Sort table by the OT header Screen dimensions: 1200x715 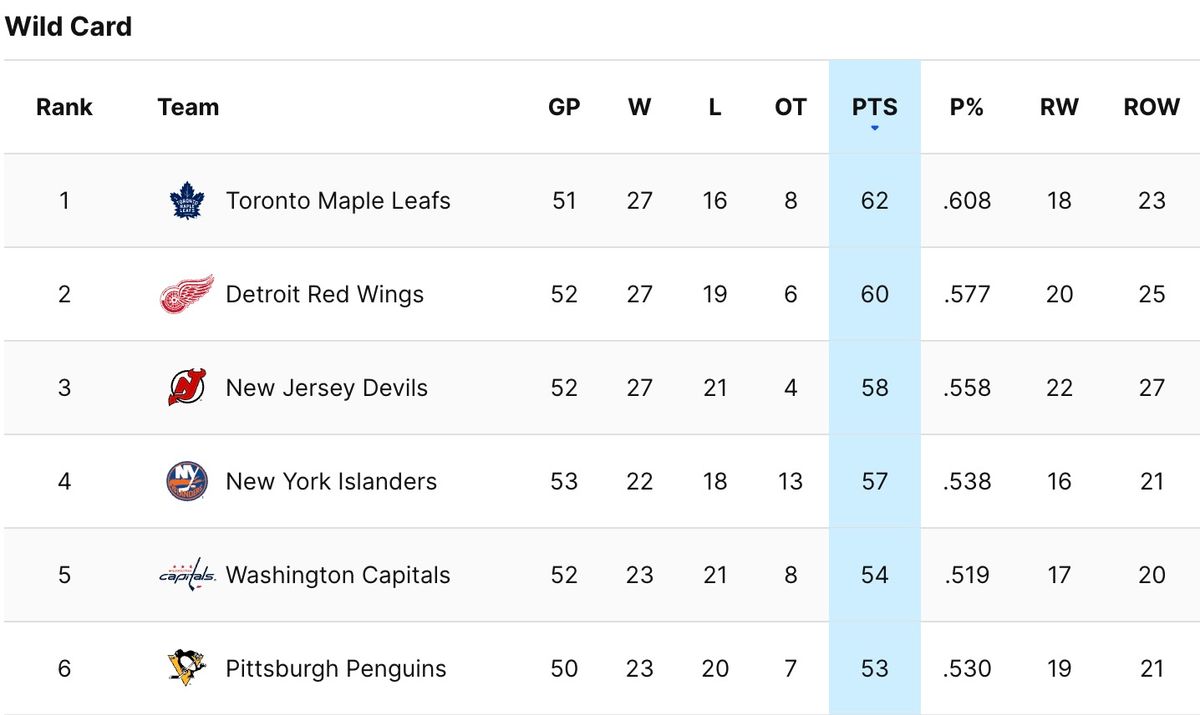click(x=790, y=107)
